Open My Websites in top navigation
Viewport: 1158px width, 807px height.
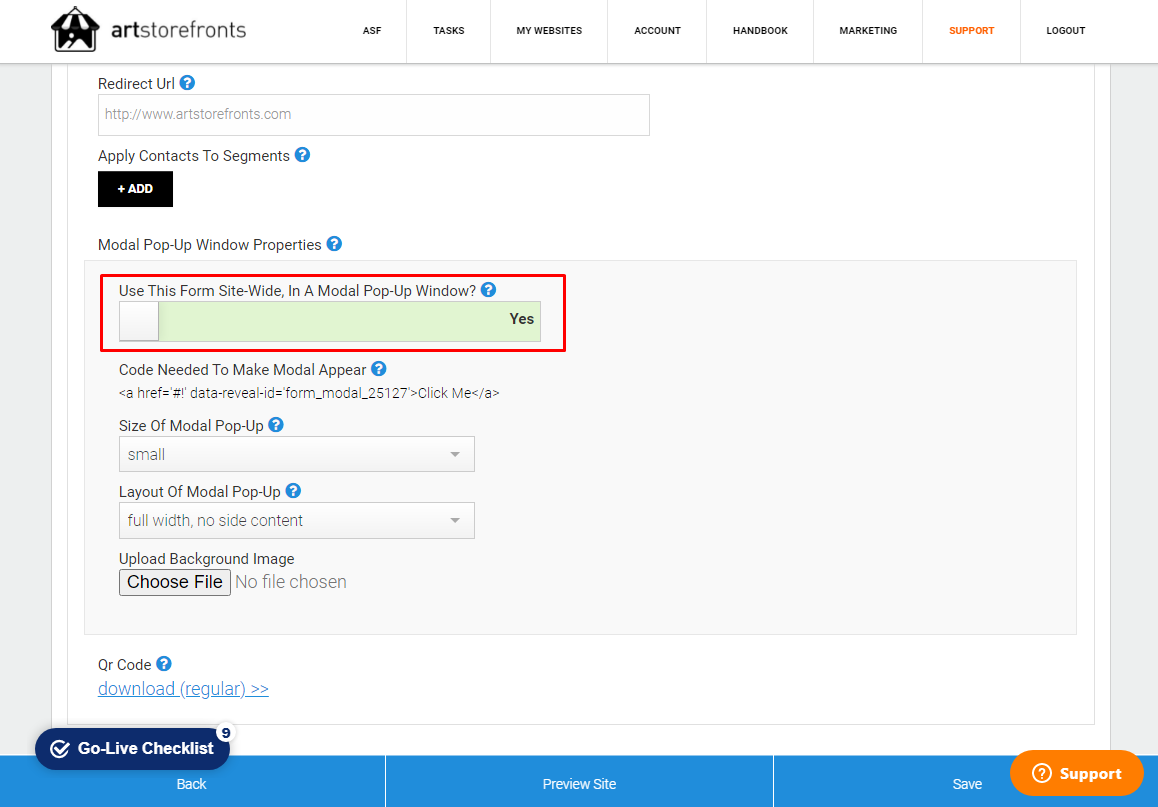(549, 31)
